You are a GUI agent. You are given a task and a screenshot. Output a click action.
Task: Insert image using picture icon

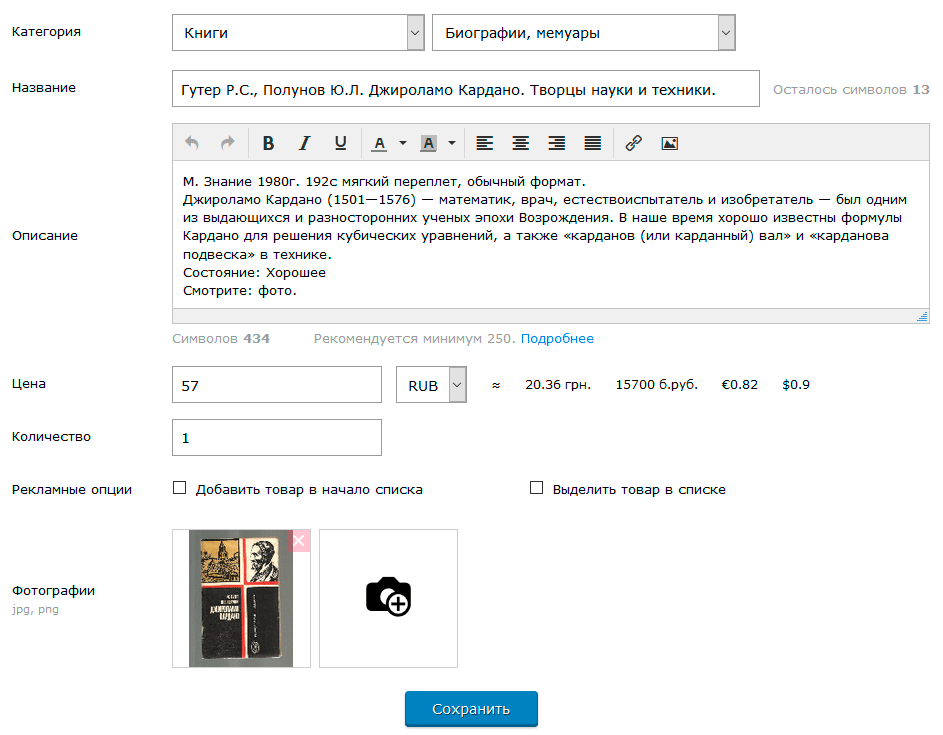[x=669, y=143]
